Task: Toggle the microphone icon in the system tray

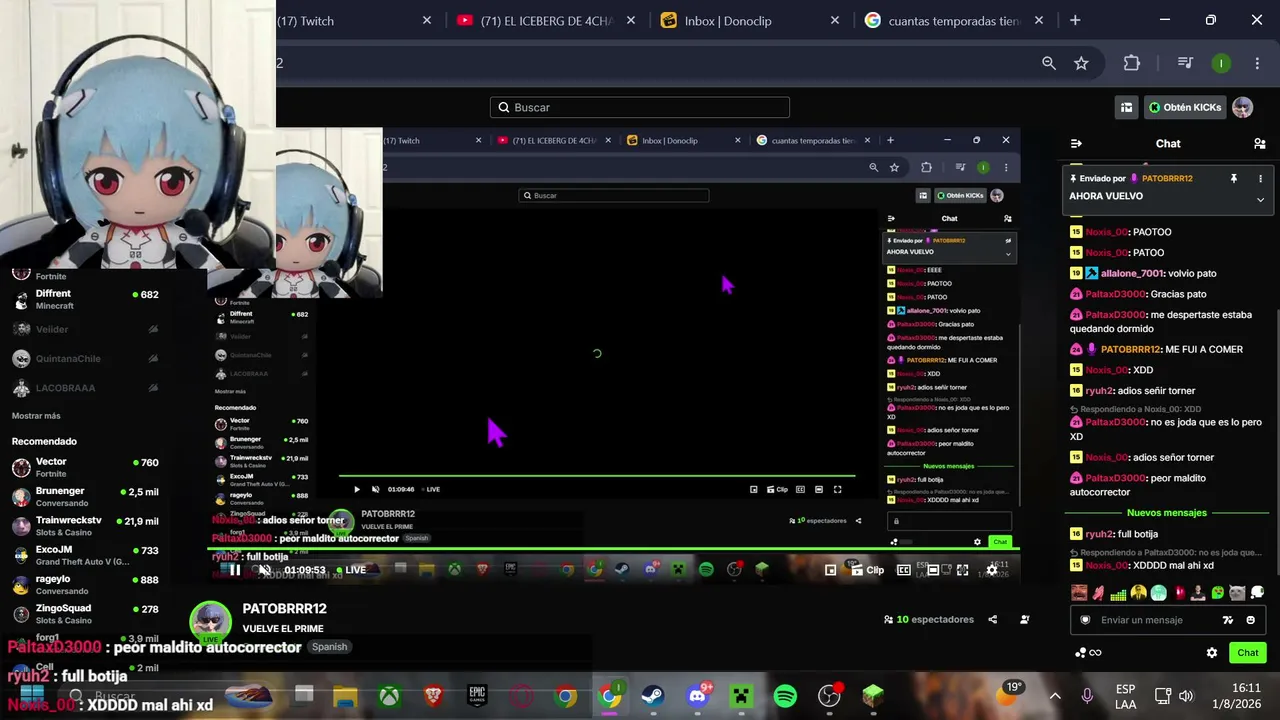Action: [x=1087, y=696]
